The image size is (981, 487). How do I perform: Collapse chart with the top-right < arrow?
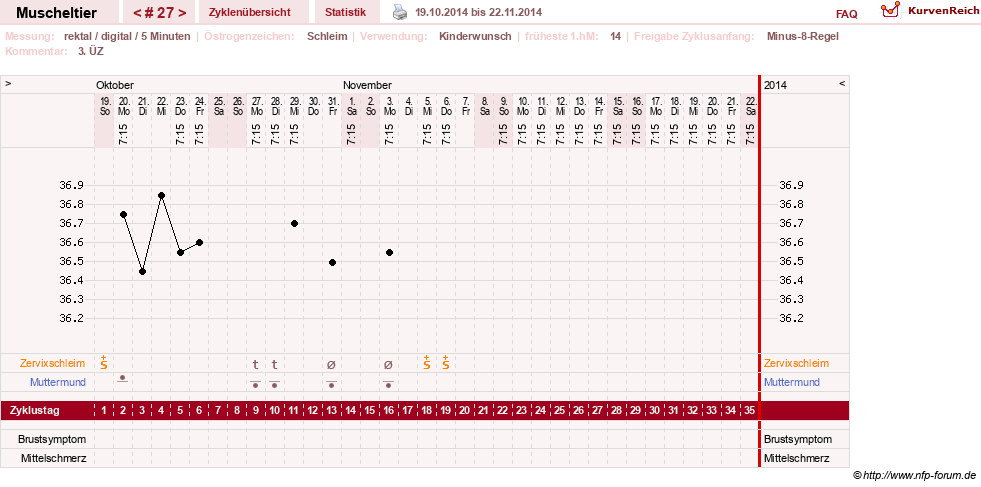842,84
